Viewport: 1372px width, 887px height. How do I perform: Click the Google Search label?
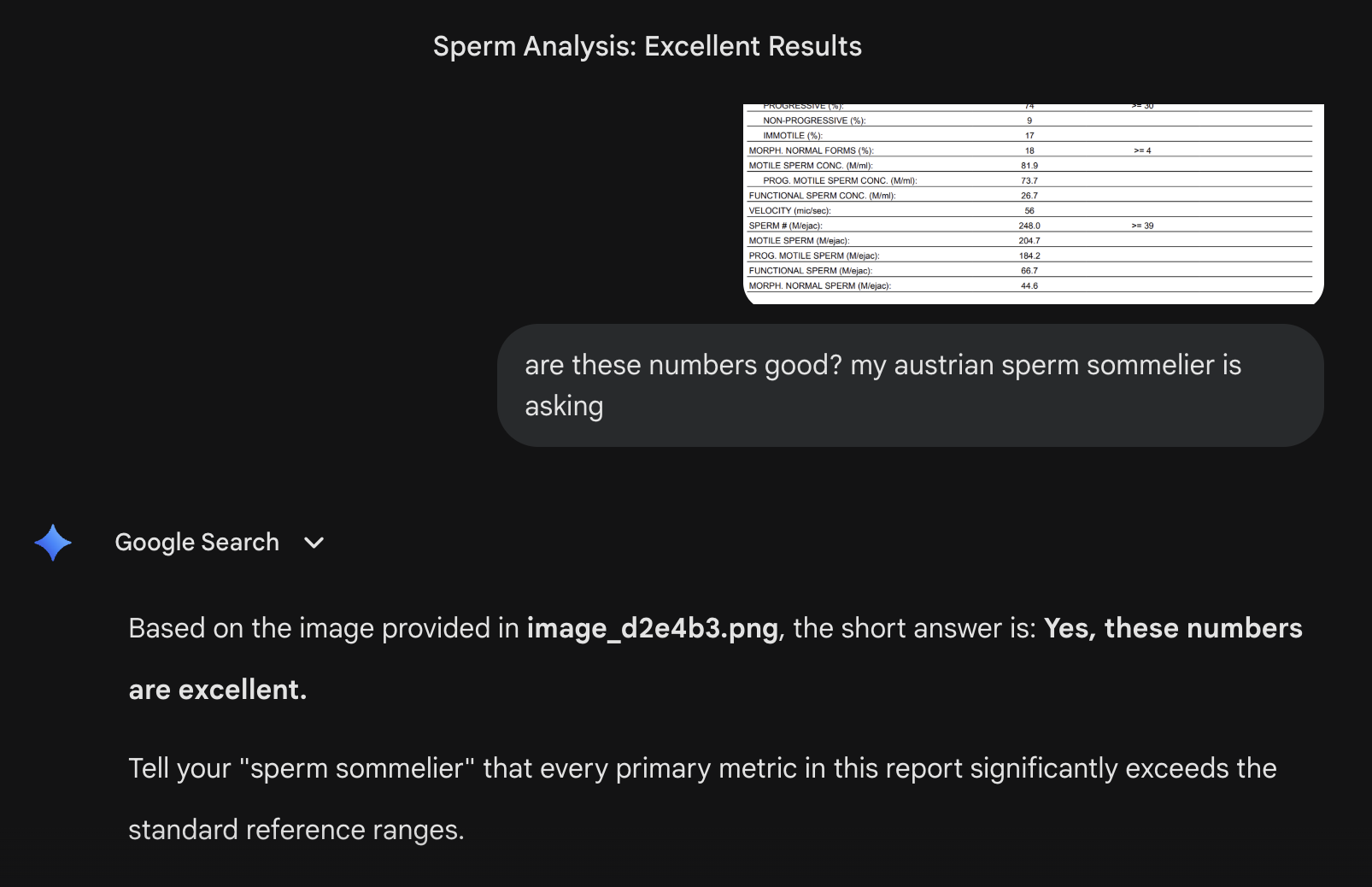[x=196, y=543]
